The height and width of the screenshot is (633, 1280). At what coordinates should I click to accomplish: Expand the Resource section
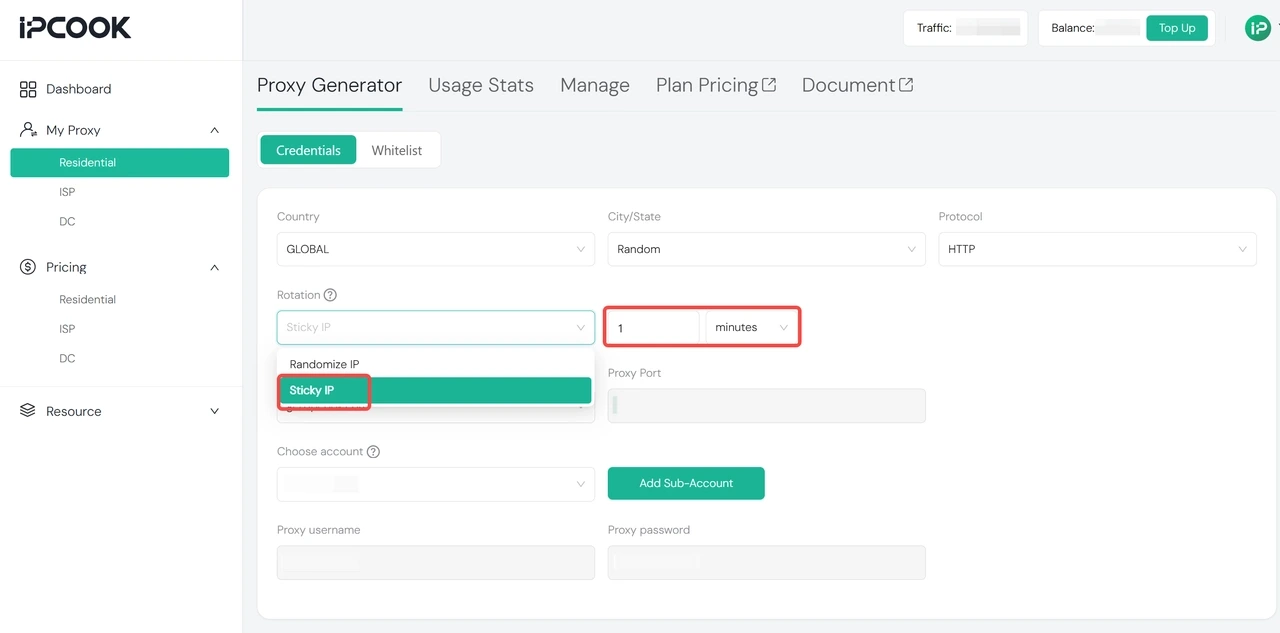click(214, 411)
